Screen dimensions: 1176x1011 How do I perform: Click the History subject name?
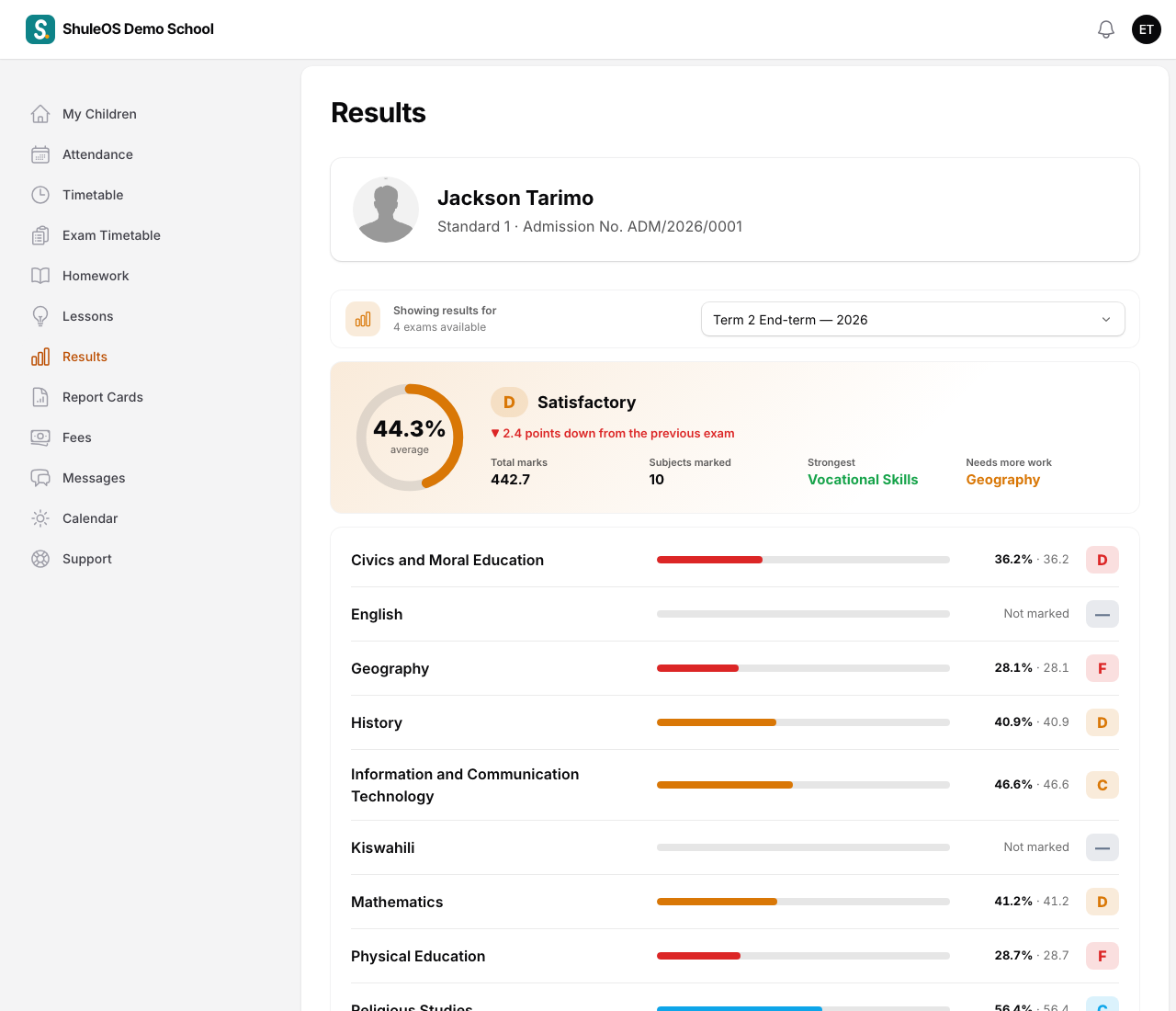click(x=377, y=722)
